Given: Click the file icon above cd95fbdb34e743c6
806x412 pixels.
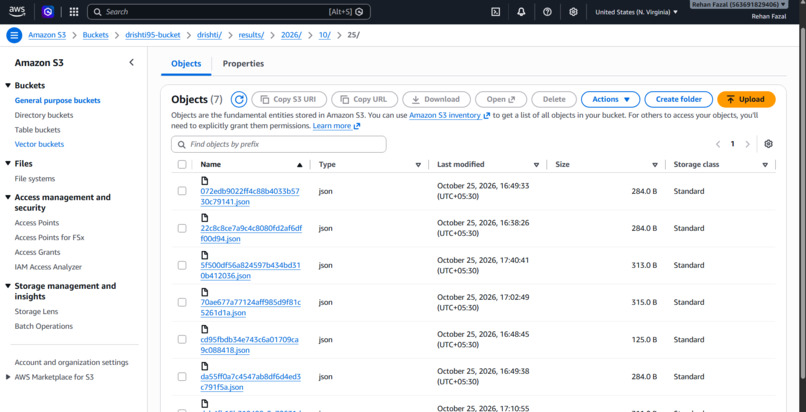Looking at the screenshot, I should coord(205,329).
